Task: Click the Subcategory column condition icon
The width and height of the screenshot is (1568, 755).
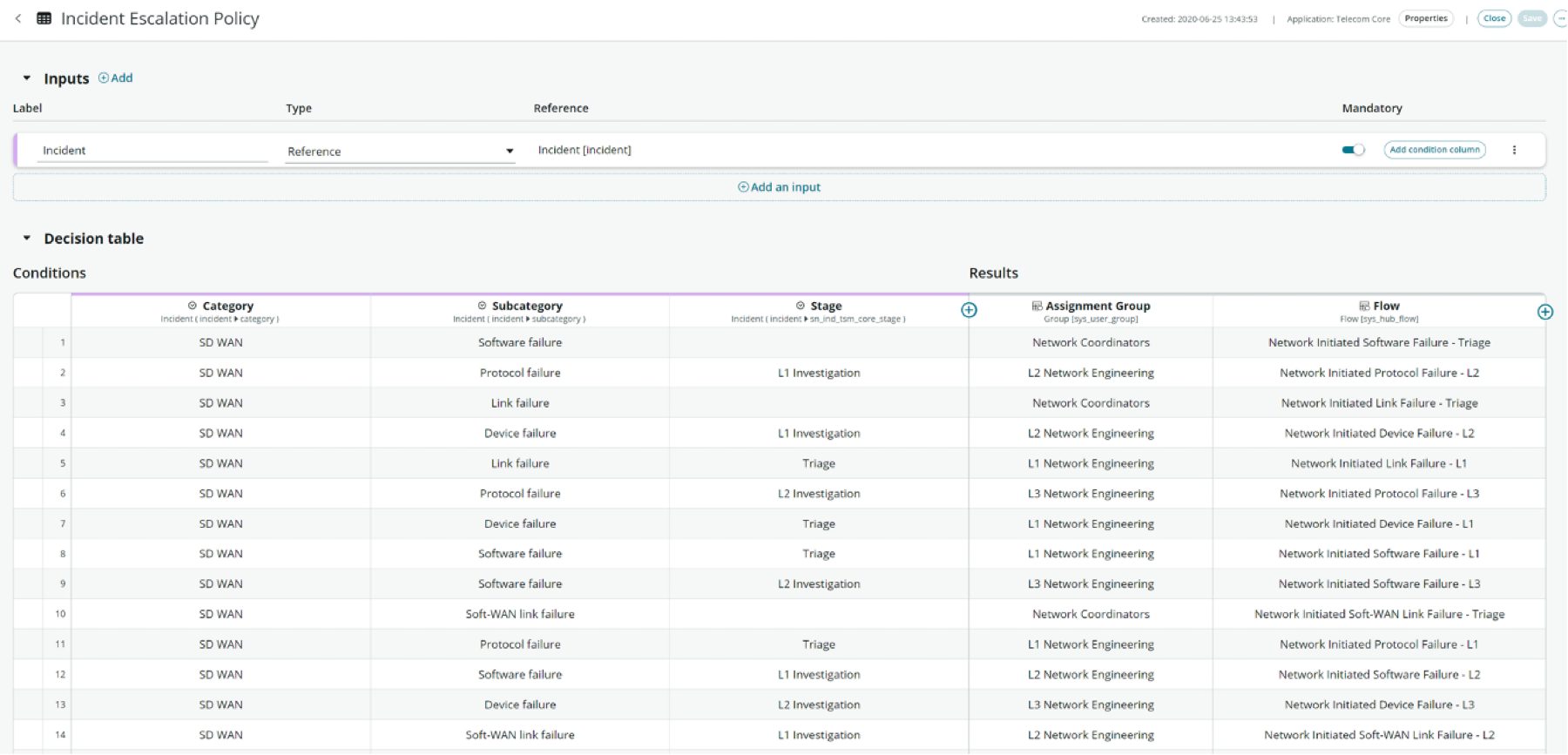Action: (x=482, y=306)
